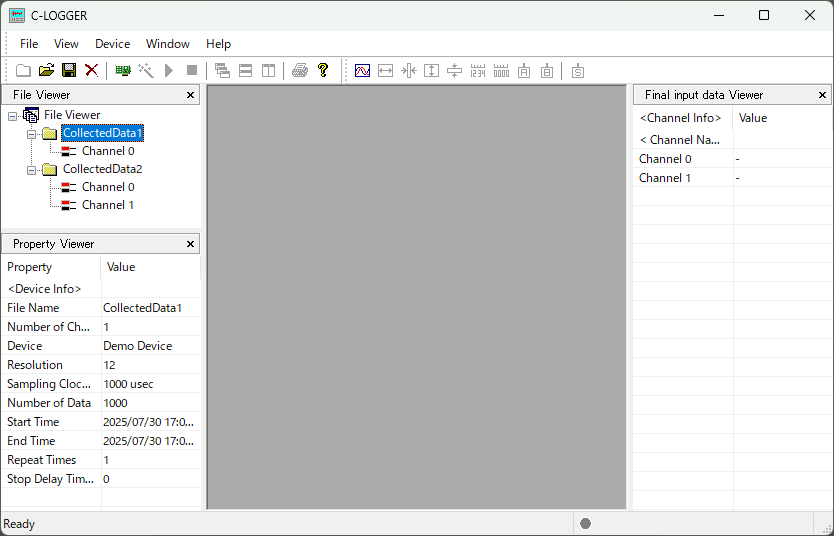Open the Device menu

point(112,44)
